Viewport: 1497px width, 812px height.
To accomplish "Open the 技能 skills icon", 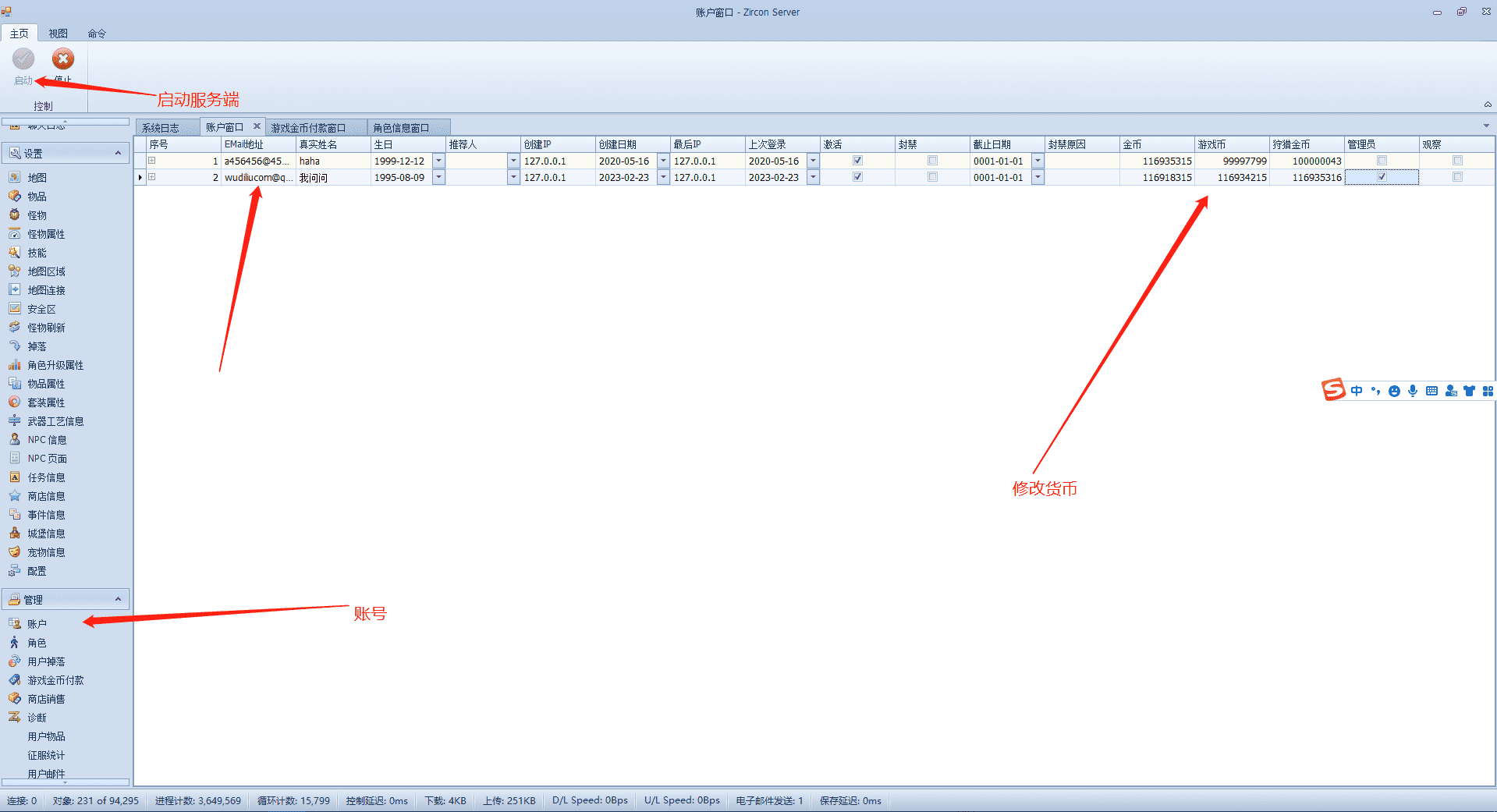I will pyautogui.click(x=15, y=252).
